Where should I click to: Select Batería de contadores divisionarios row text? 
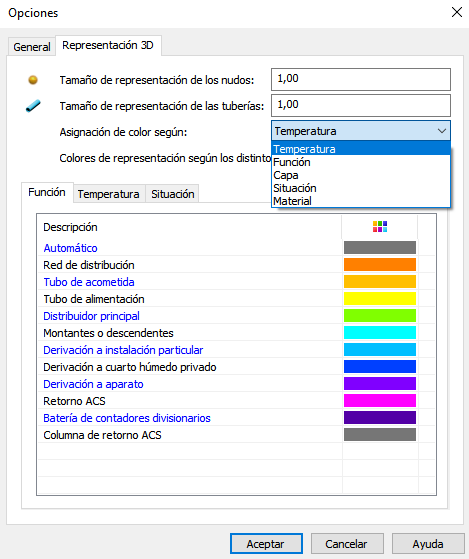click(127, 418)
